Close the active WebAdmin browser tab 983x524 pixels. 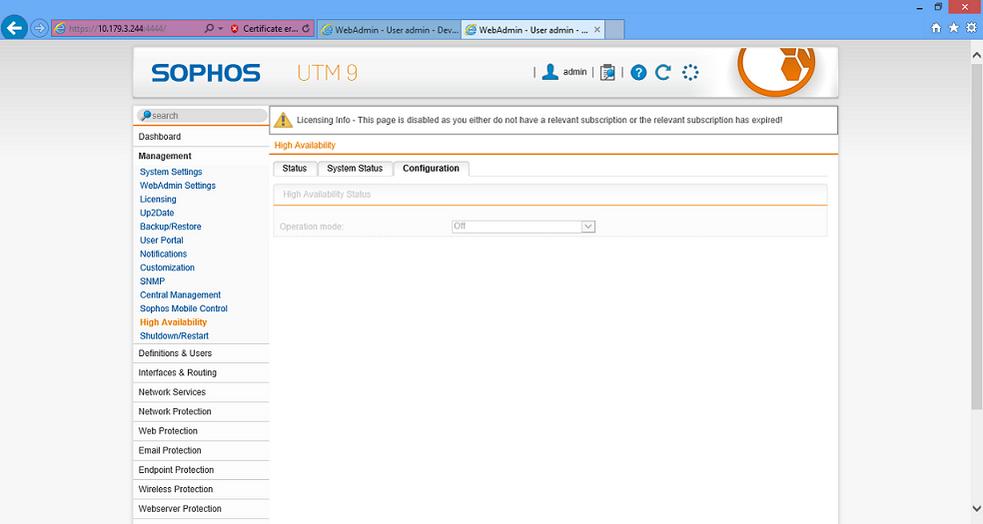click(597, 29)
